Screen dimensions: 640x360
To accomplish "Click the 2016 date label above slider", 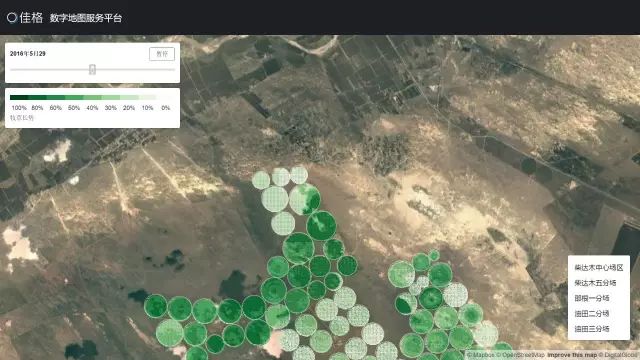I will [28, 53].
